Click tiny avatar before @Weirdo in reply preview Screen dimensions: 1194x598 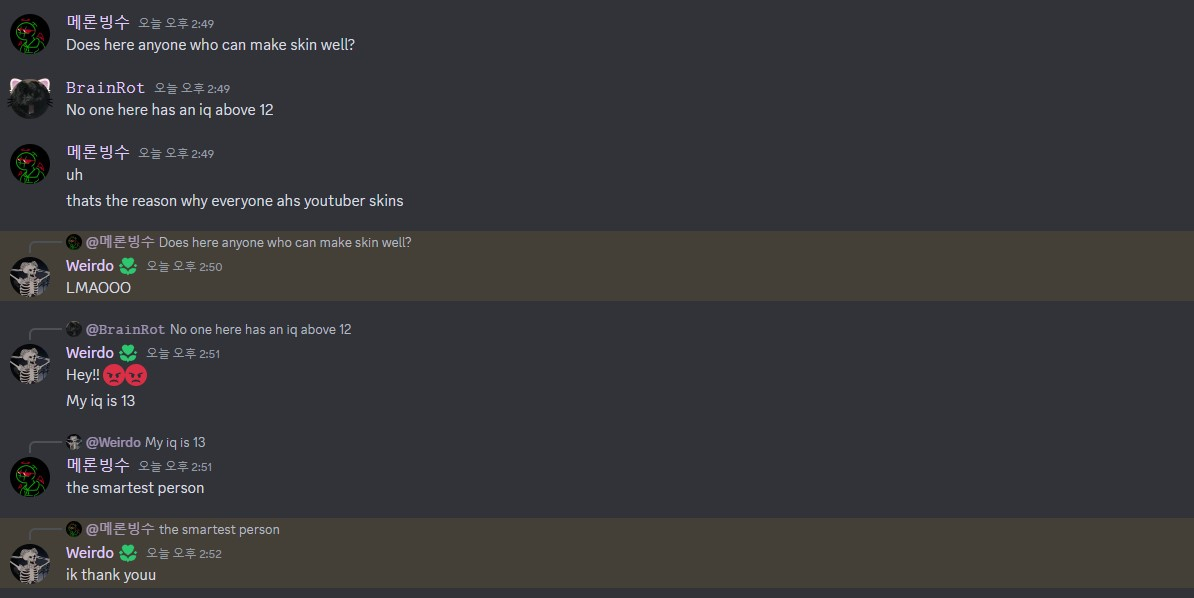(x=74, y=442)
